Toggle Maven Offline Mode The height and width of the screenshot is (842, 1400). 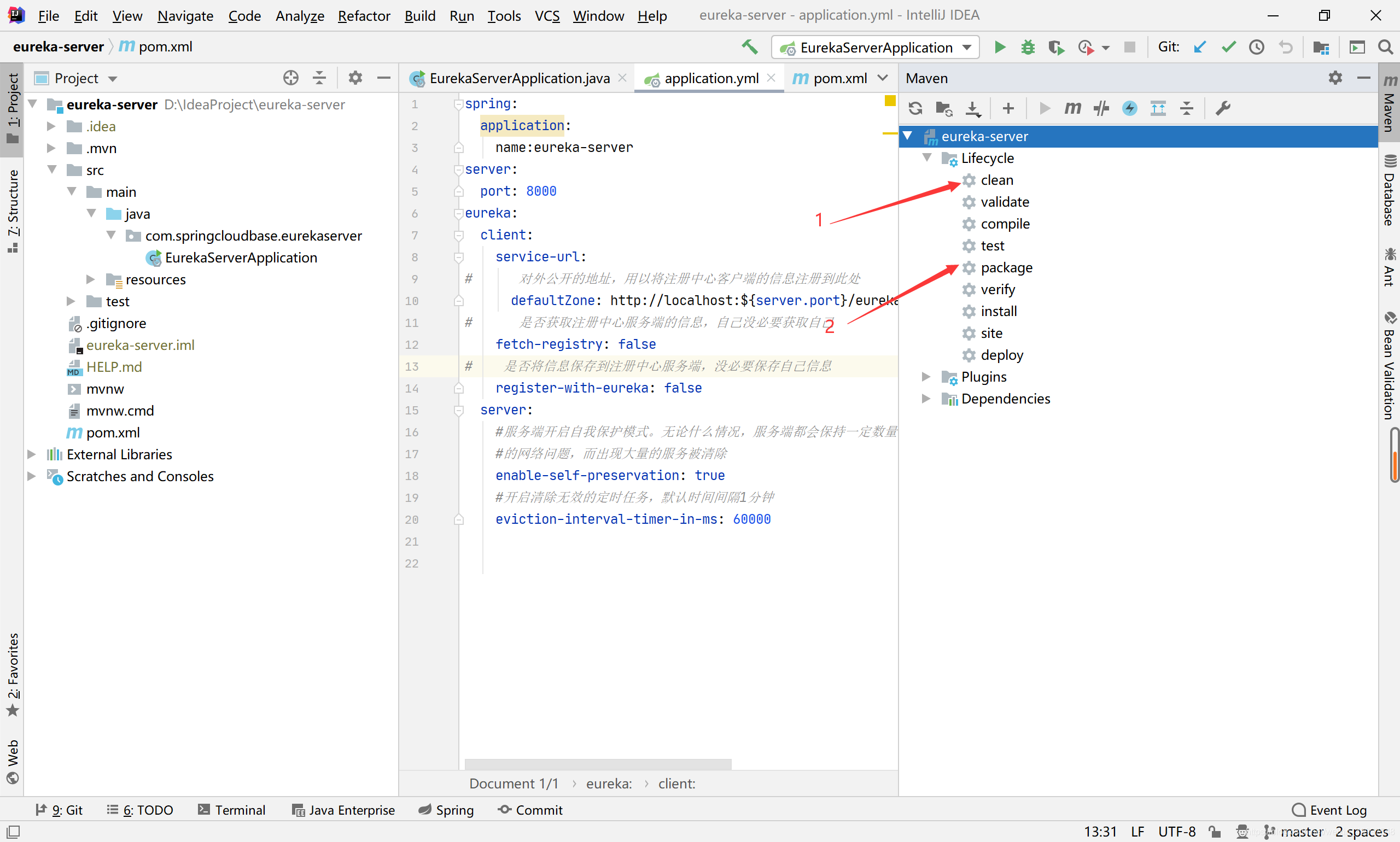pyautogui.click(x=1101, y=108)
